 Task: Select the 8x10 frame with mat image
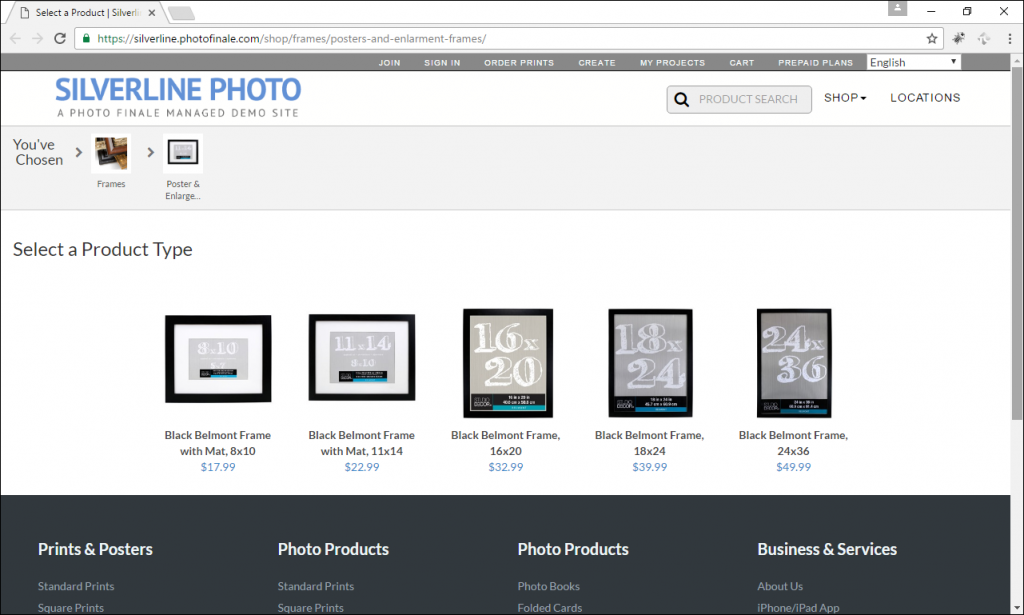pos(218,359)
